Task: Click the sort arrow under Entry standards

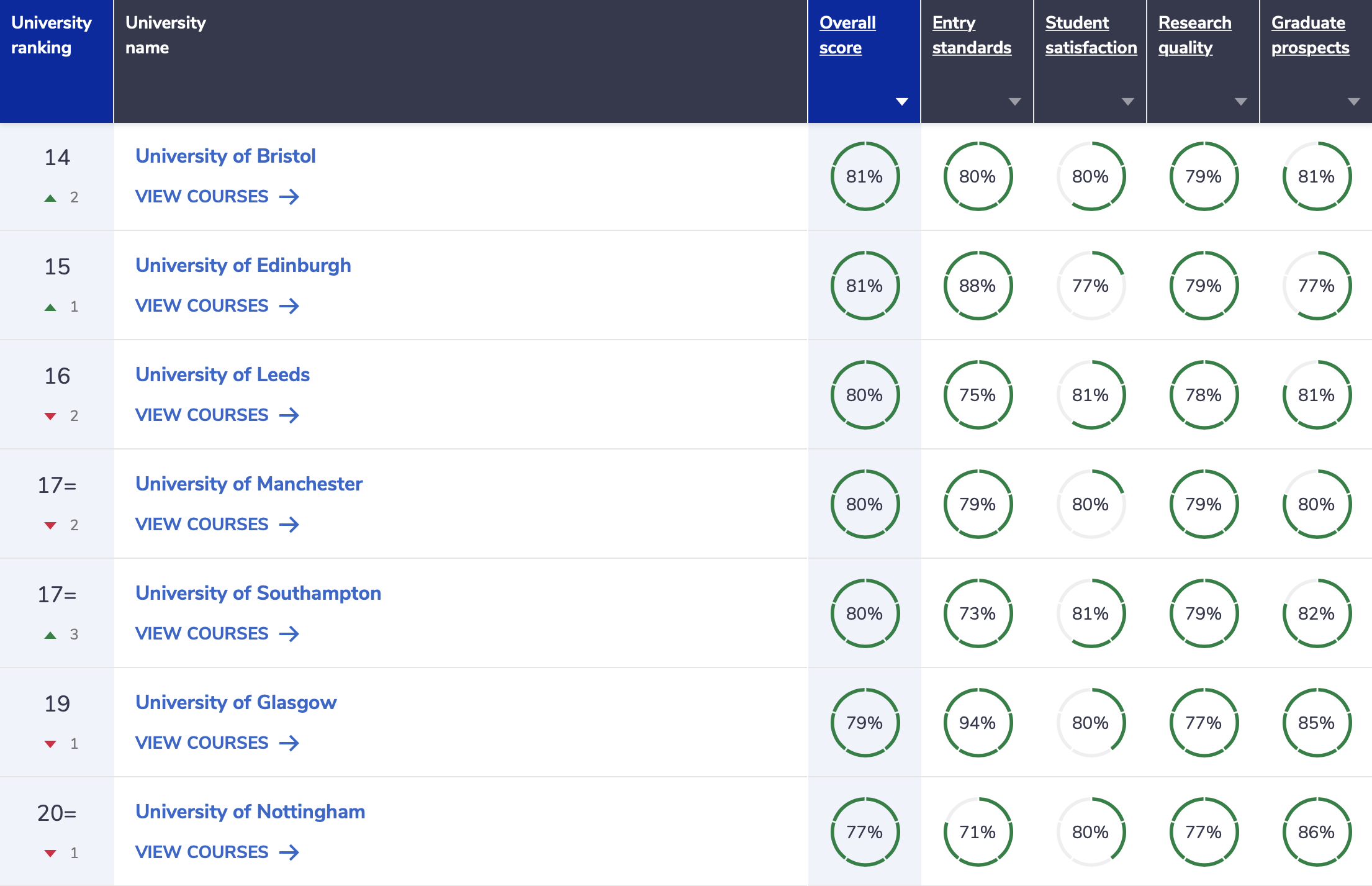Action: (1015, 102)
